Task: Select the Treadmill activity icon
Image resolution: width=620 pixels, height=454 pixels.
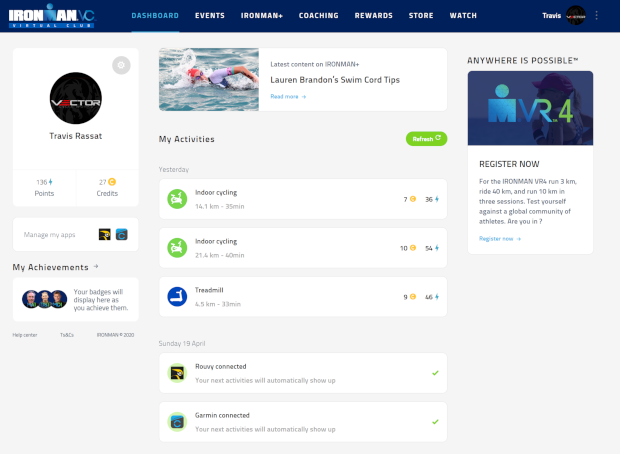Action: click(x=176, y=296)
